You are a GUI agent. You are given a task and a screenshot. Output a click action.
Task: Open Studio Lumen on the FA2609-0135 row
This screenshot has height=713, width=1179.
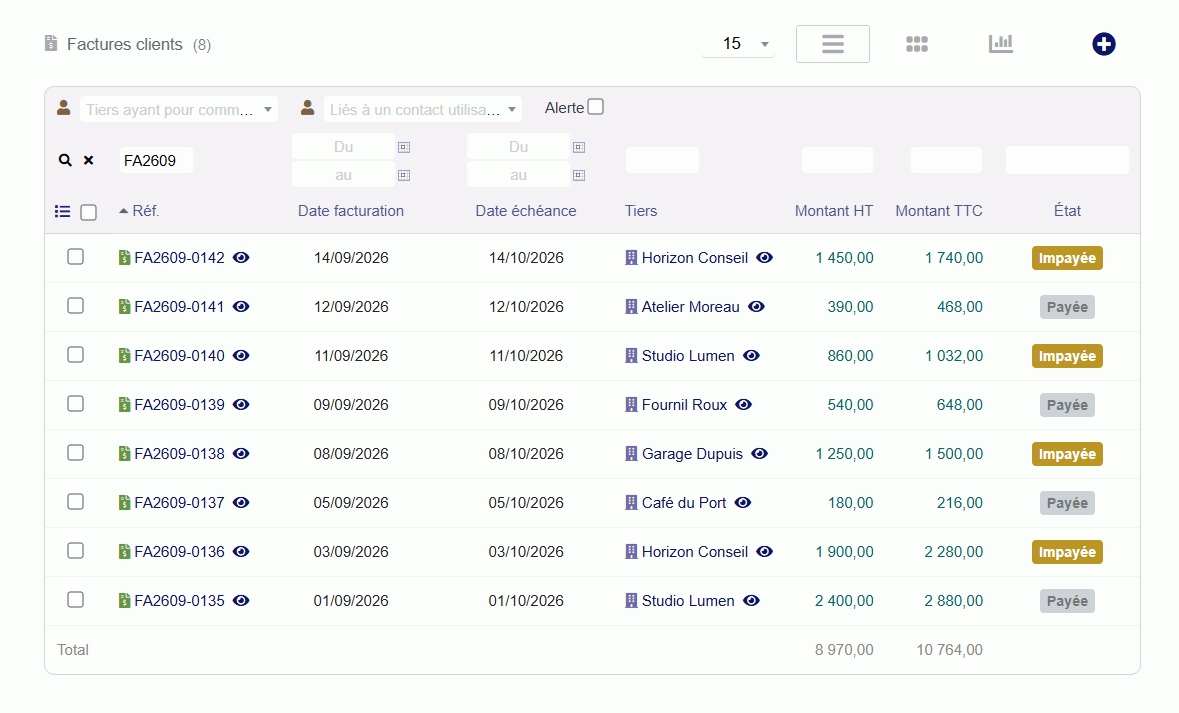tap(688, 600)
